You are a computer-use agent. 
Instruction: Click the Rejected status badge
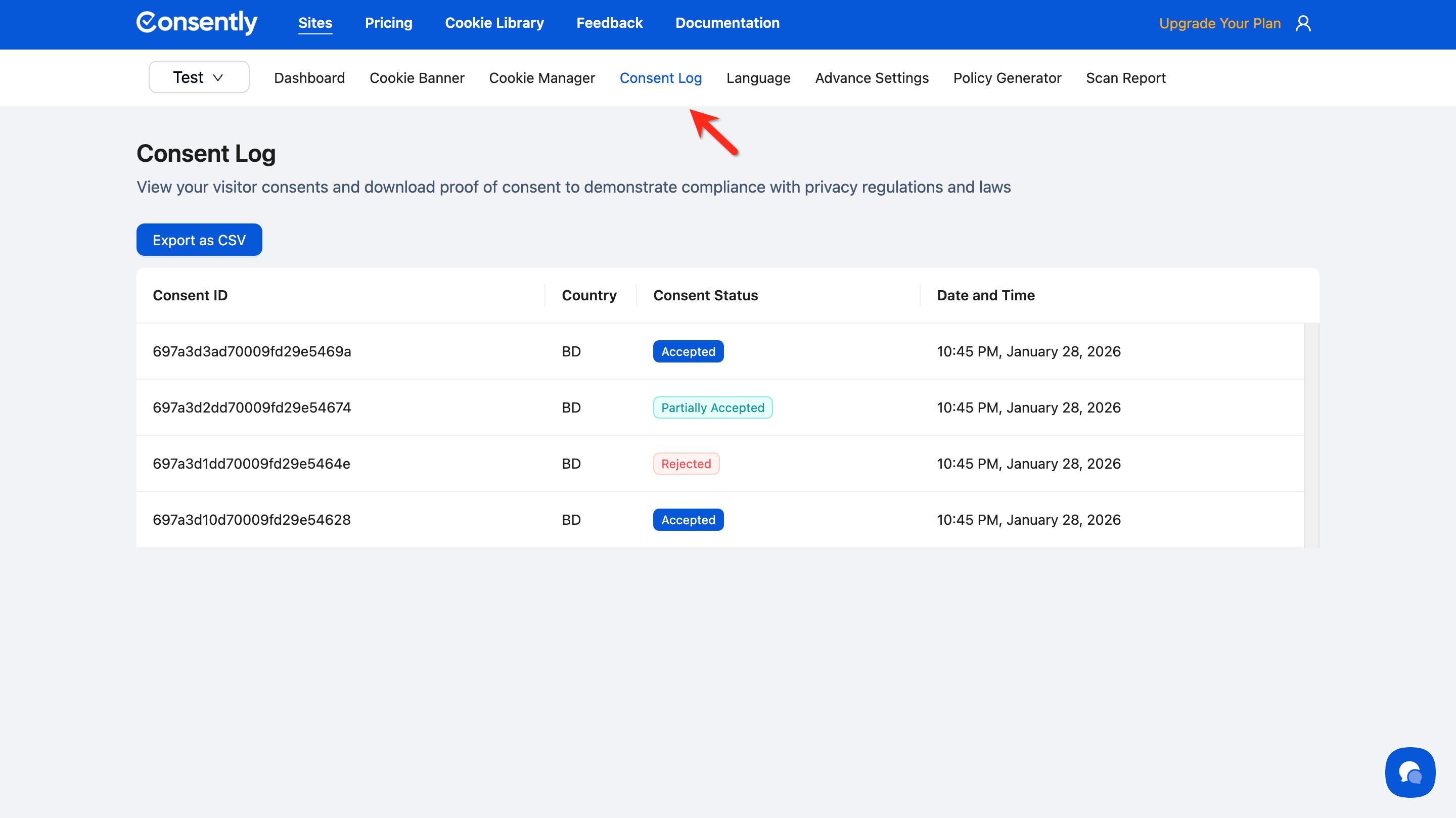pyautogui.click(x=686, y=464)
